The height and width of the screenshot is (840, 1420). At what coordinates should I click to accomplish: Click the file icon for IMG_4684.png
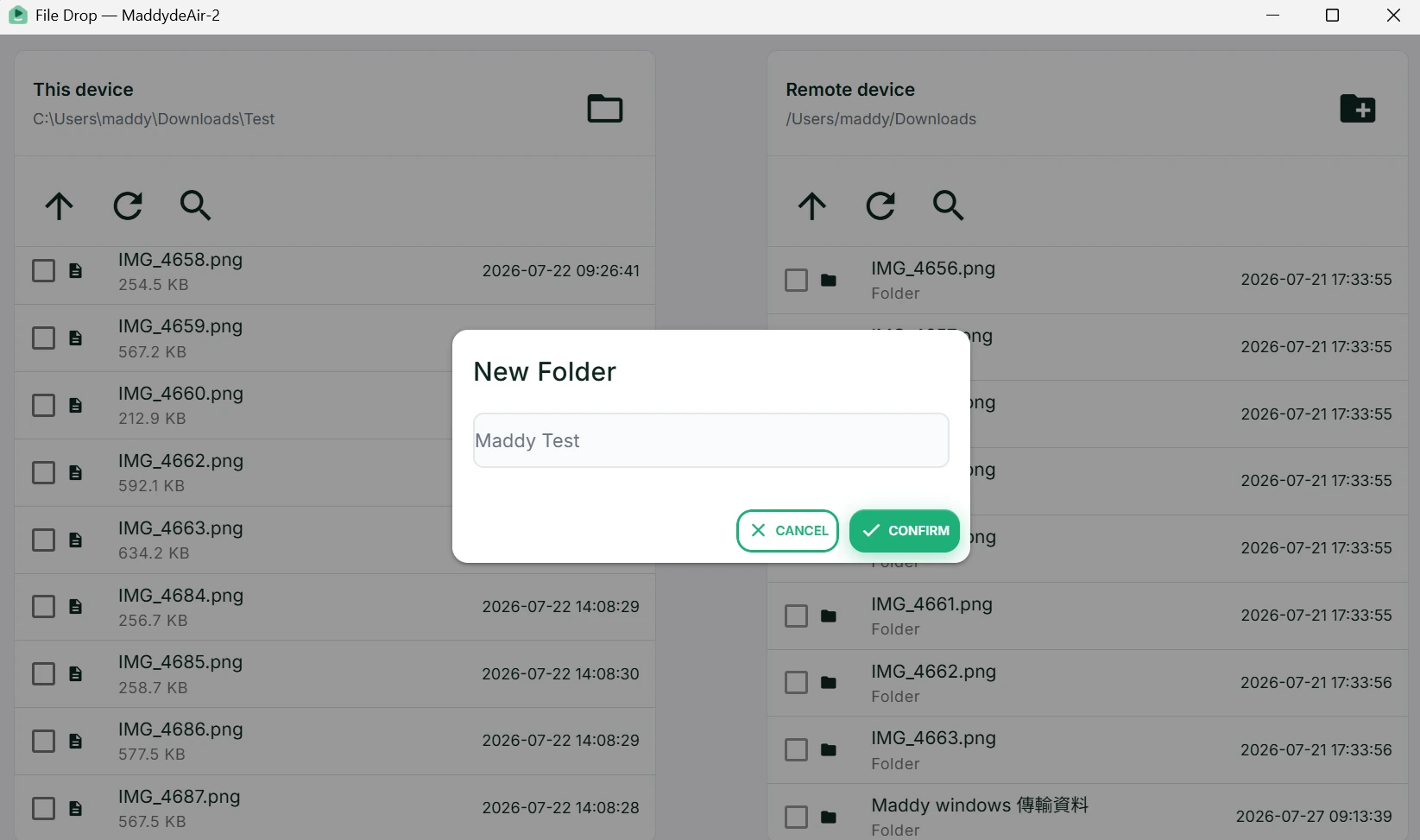tap(75, 607)
